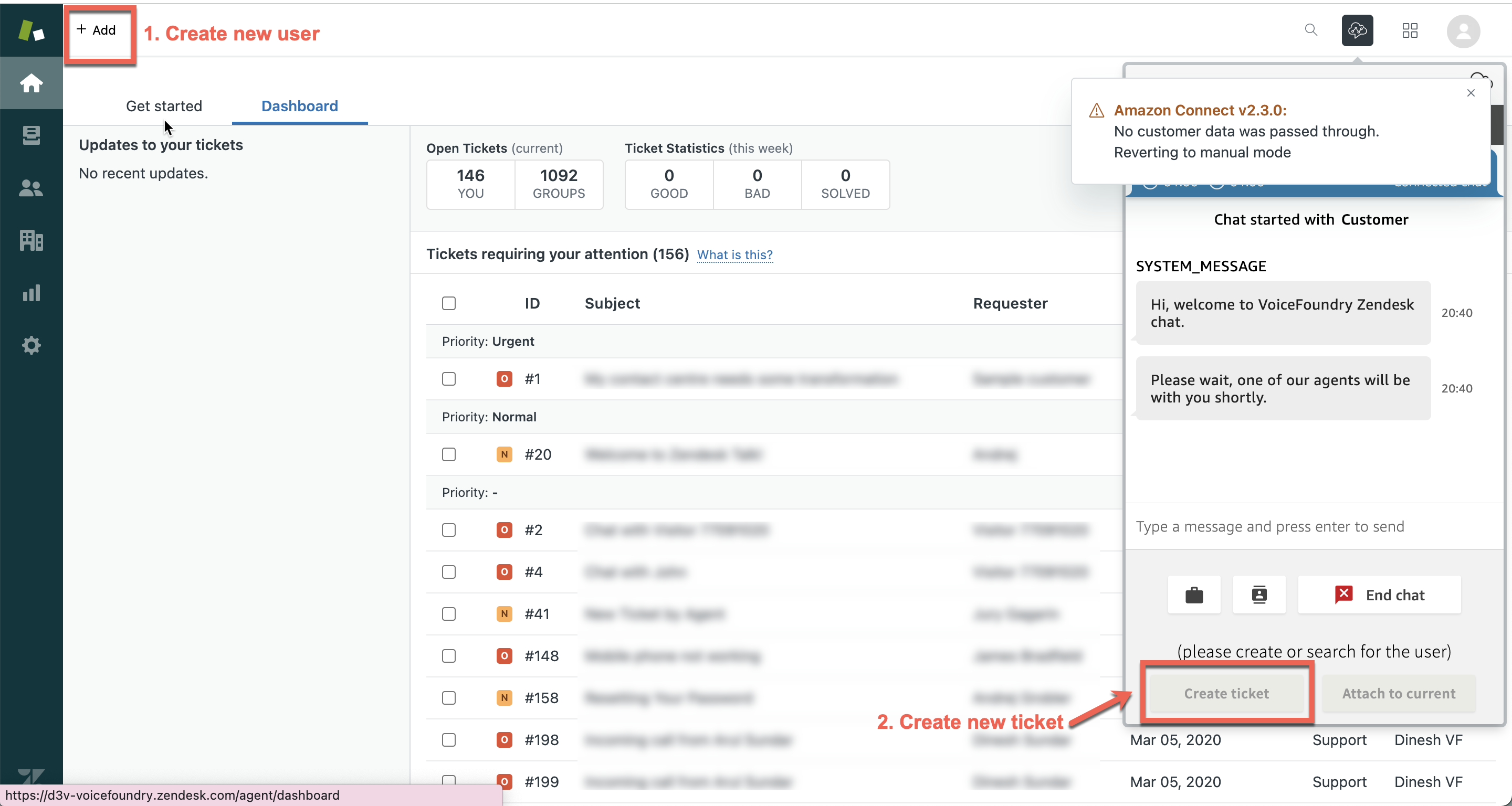Open the Views icon in sidebar

coord(31,135)
